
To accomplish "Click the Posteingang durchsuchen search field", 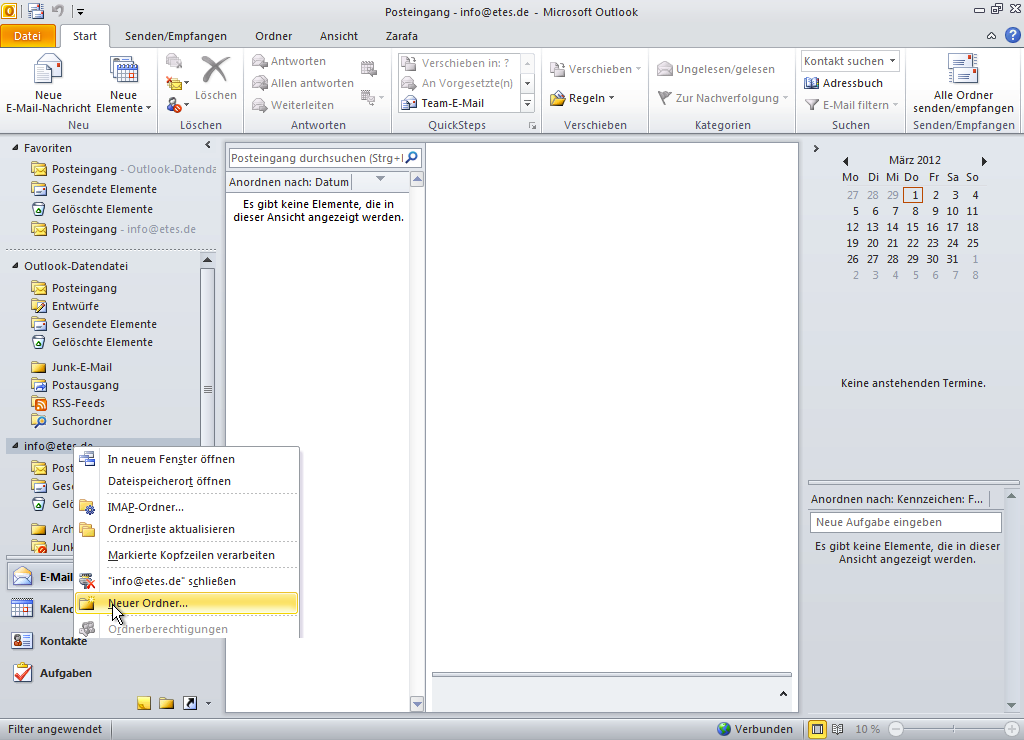I will (317, 158).
